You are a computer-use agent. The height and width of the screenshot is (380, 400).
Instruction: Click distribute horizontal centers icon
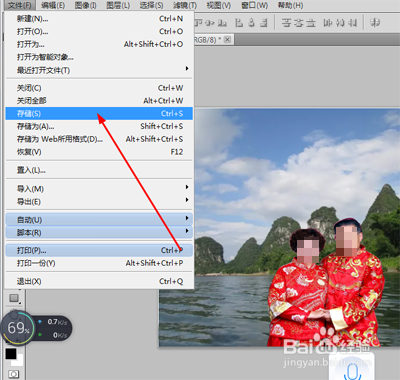(340, 23)
